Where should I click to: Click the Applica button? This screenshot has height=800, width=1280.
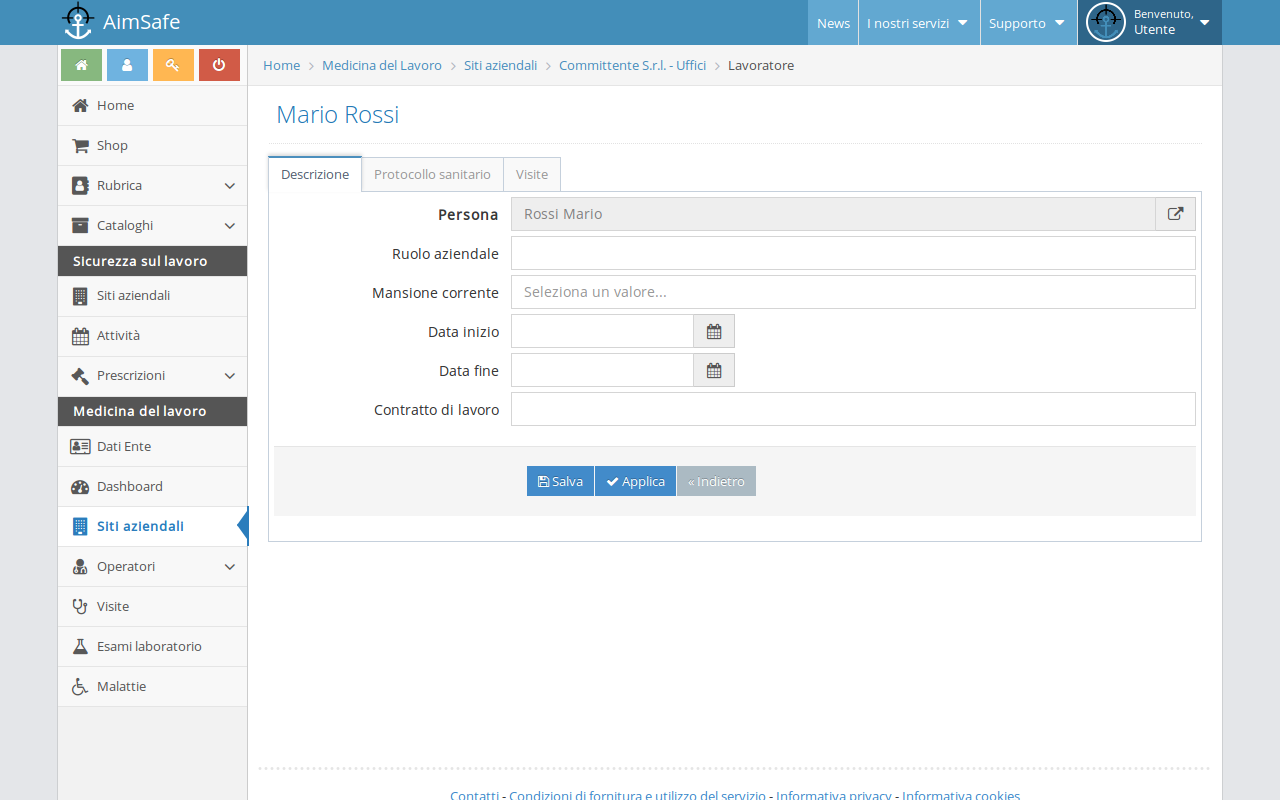[635, 481]
